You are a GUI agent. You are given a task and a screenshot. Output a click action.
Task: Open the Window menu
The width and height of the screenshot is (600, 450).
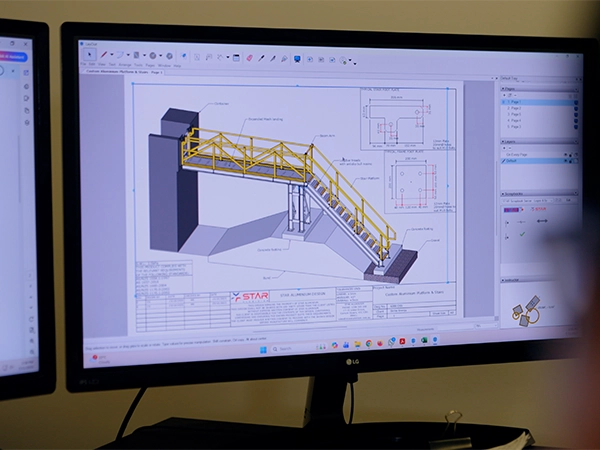pyautogui.click(x=164, y=66)
